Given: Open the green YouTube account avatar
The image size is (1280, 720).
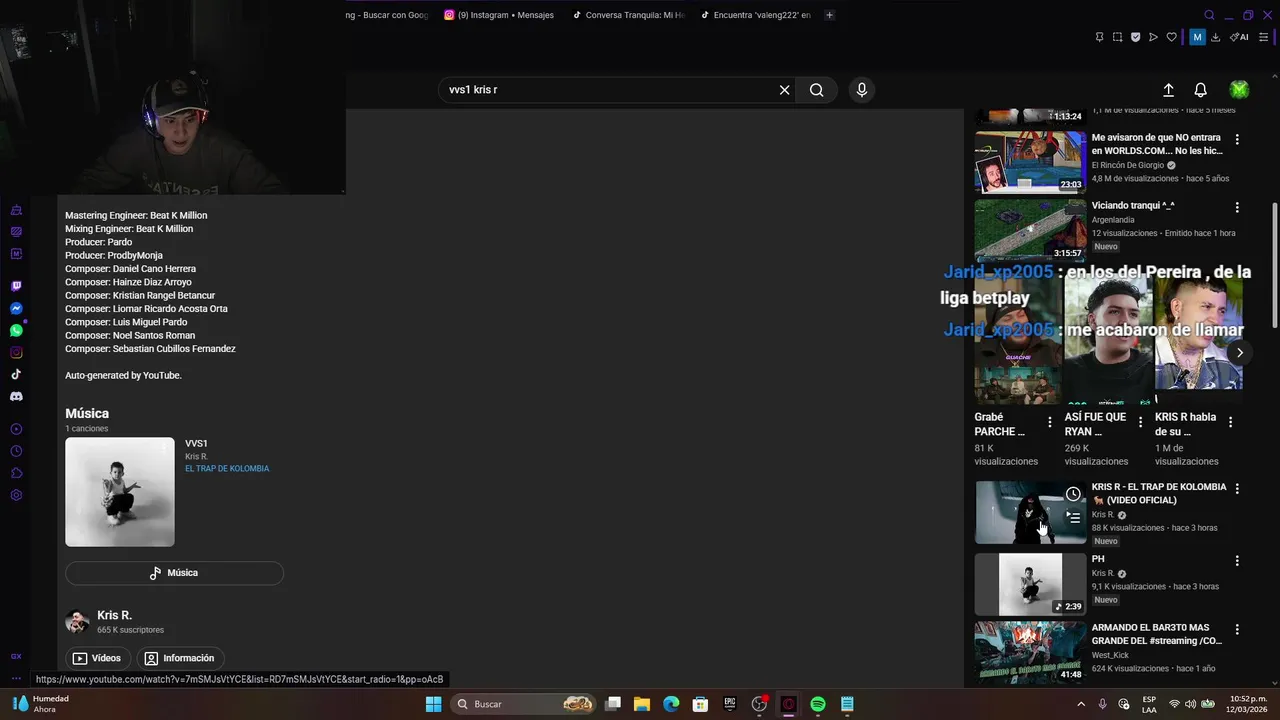Looking at the screenshot, I should 1239,90.
